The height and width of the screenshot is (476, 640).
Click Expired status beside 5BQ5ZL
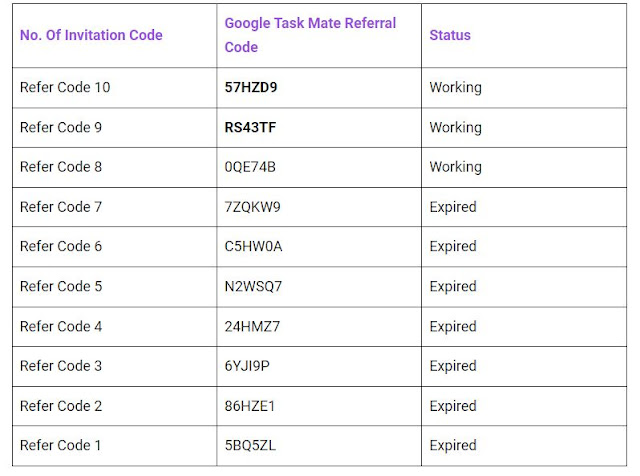point(453,446)
